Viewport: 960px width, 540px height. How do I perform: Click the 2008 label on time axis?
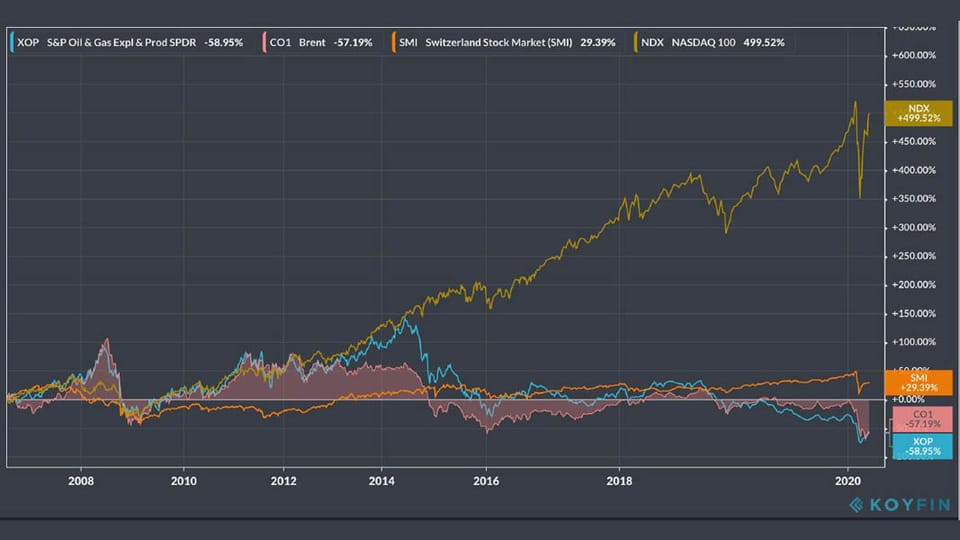click(x=81, y=479)
